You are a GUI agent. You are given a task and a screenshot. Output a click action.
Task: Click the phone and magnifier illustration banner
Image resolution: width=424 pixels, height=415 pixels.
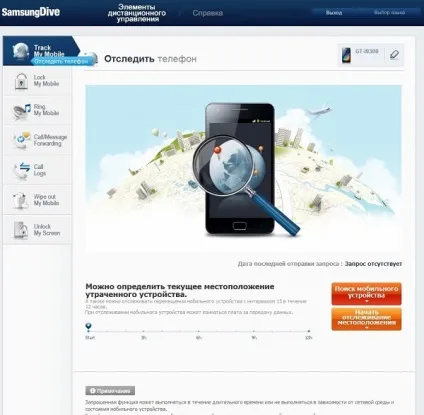[x=243, y=168]
